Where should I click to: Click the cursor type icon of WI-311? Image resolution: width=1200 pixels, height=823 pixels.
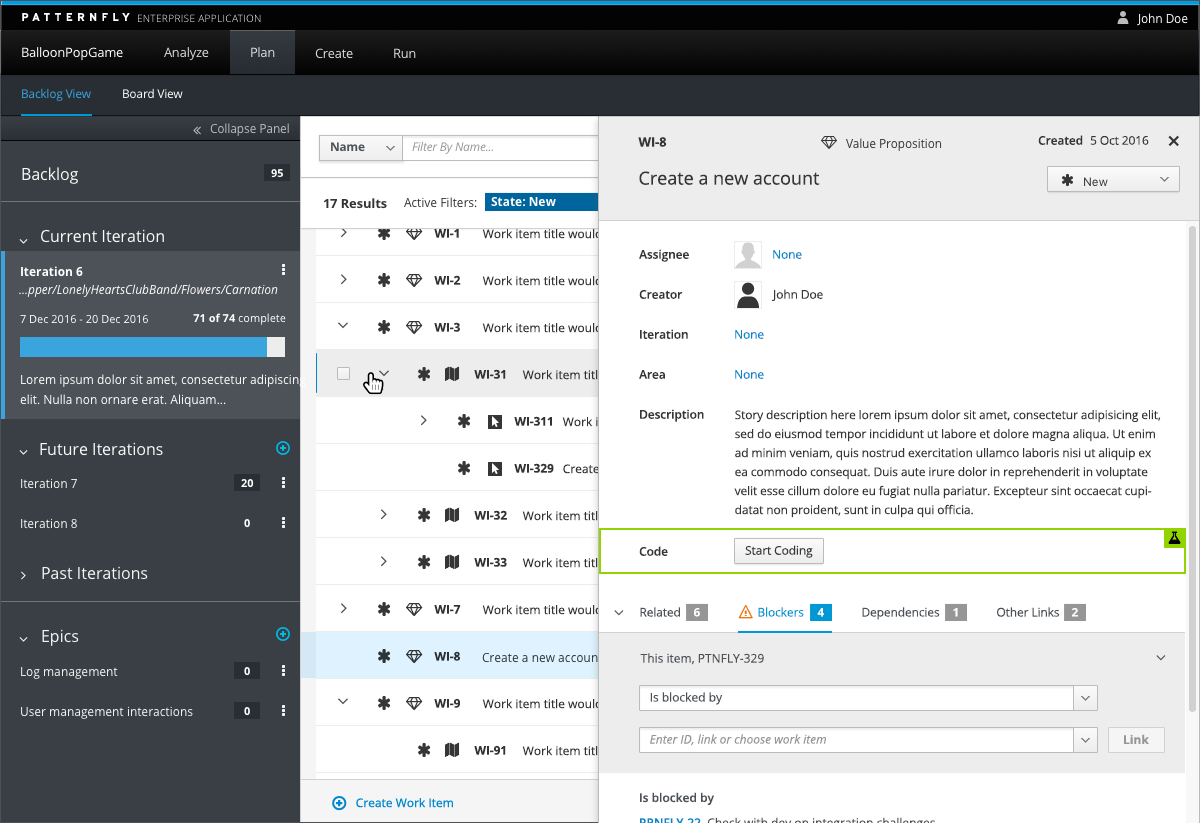pos(494,421)
